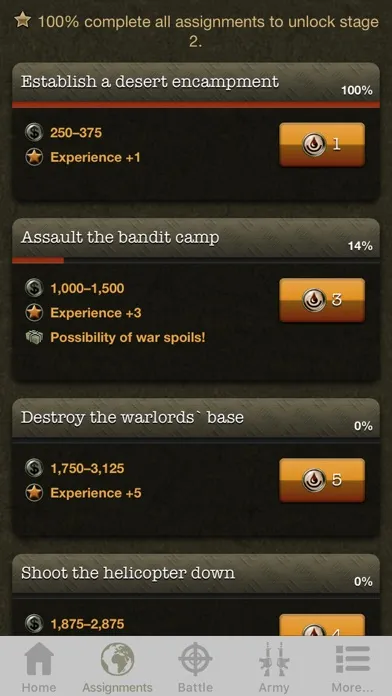Click the coin icon next to 1,750–3,125
The height and width of the screenshot is (696, 392).
click(34, 468)
